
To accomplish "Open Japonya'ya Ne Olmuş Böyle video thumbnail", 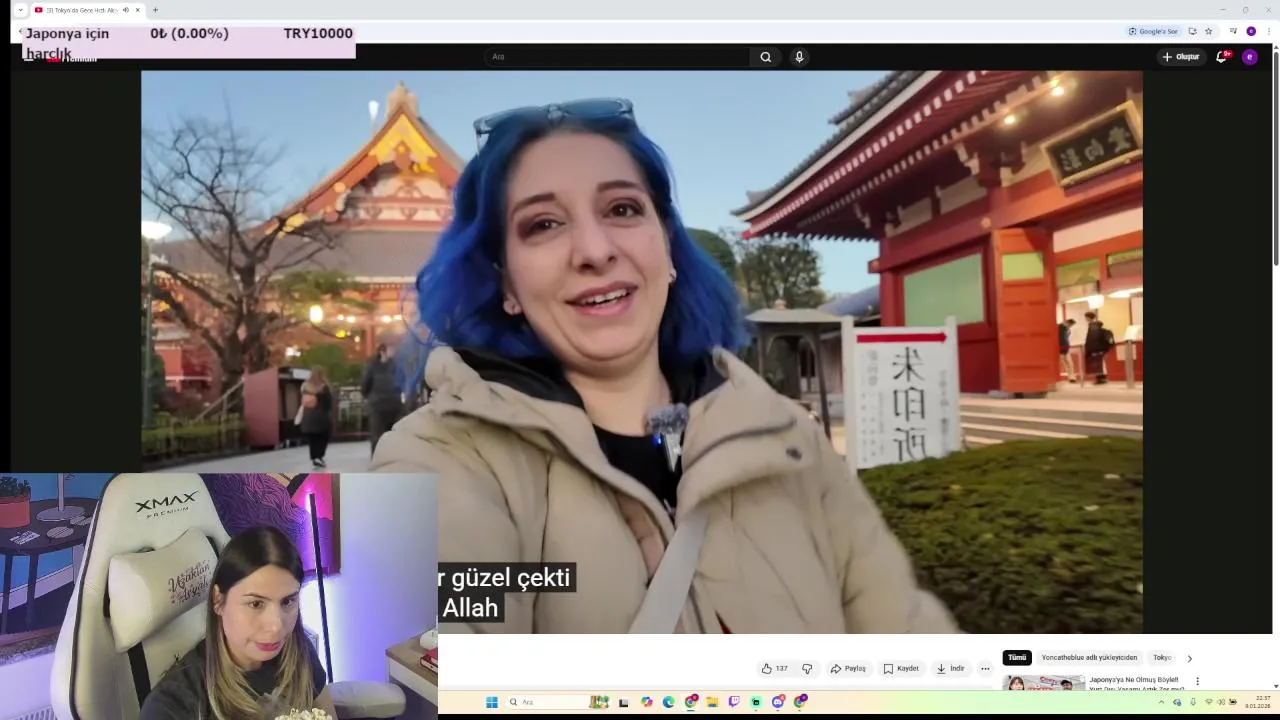I will (1044, 683).
